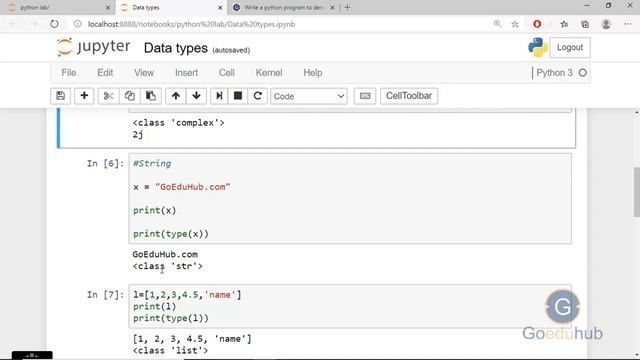Click inside the In [7] code cell
The image size is (640, 360).
(350, 307)
